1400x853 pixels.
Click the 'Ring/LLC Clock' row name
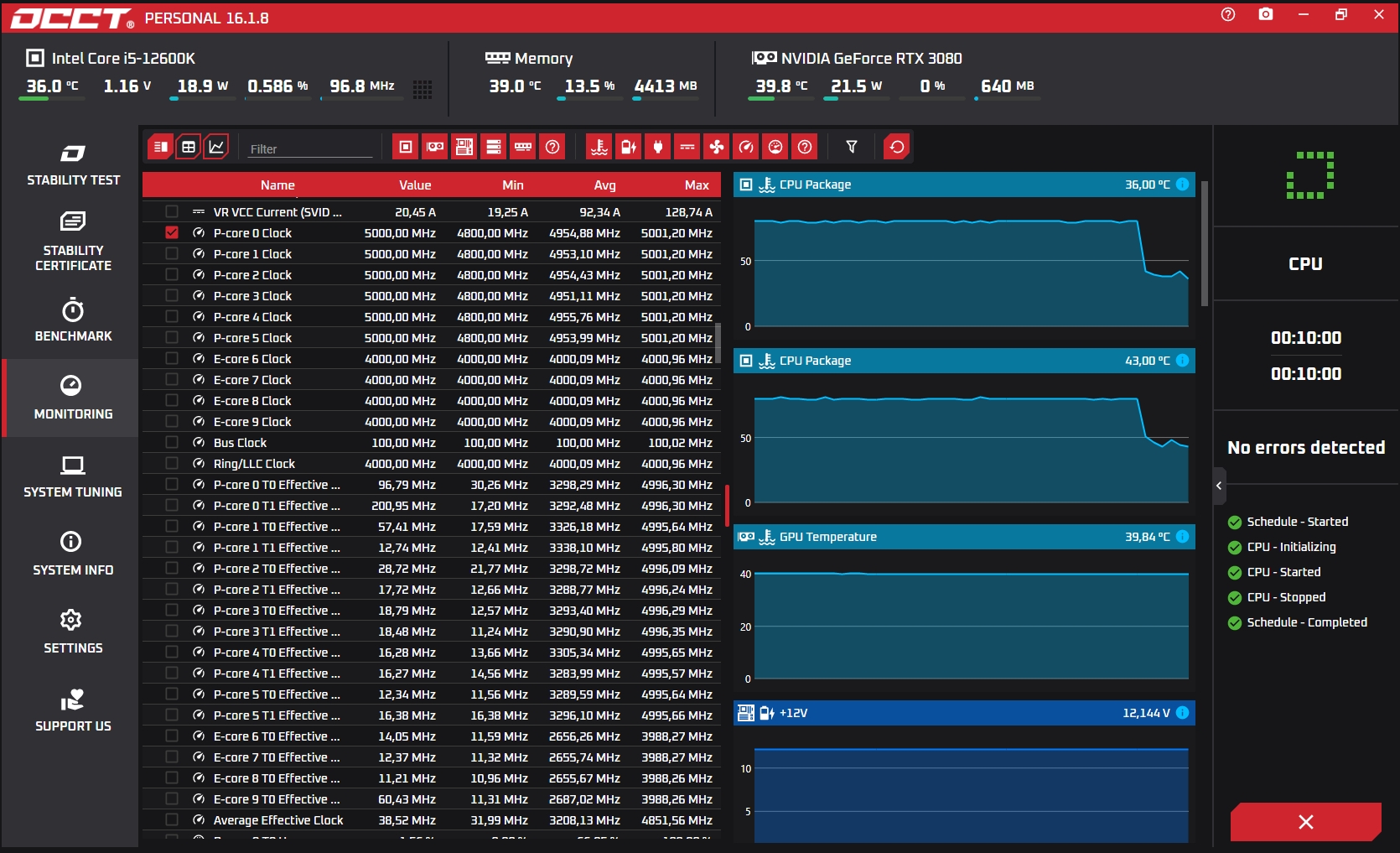pos(254,464)
